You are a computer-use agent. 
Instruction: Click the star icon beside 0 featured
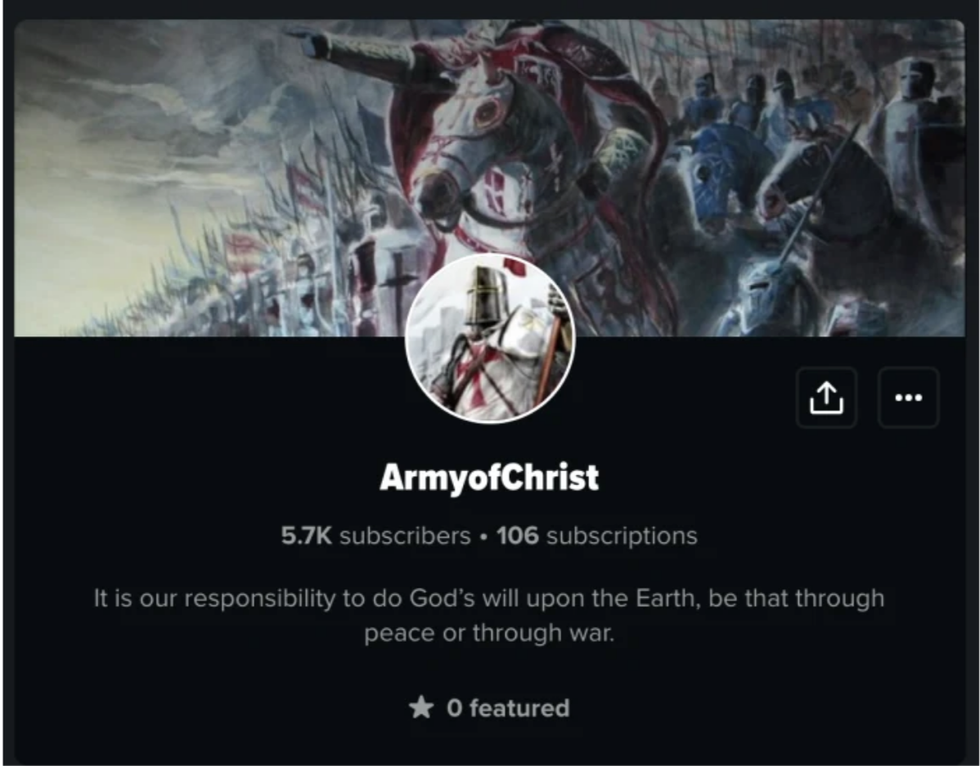(x=421, y=708)
